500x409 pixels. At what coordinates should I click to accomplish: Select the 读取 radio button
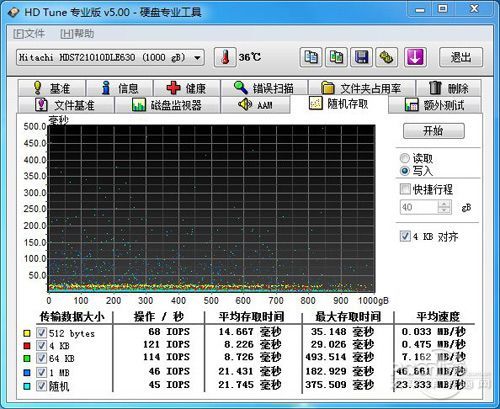coord(405,158)
